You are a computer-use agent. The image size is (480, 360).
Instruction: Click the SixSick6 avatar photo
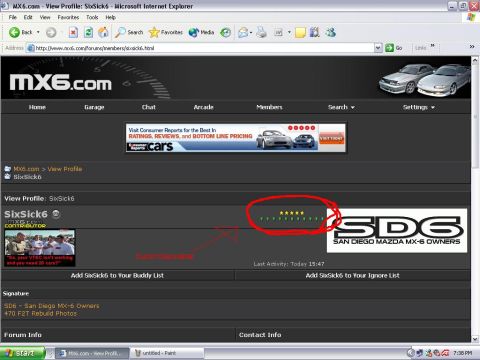click(x=40, y=248)
